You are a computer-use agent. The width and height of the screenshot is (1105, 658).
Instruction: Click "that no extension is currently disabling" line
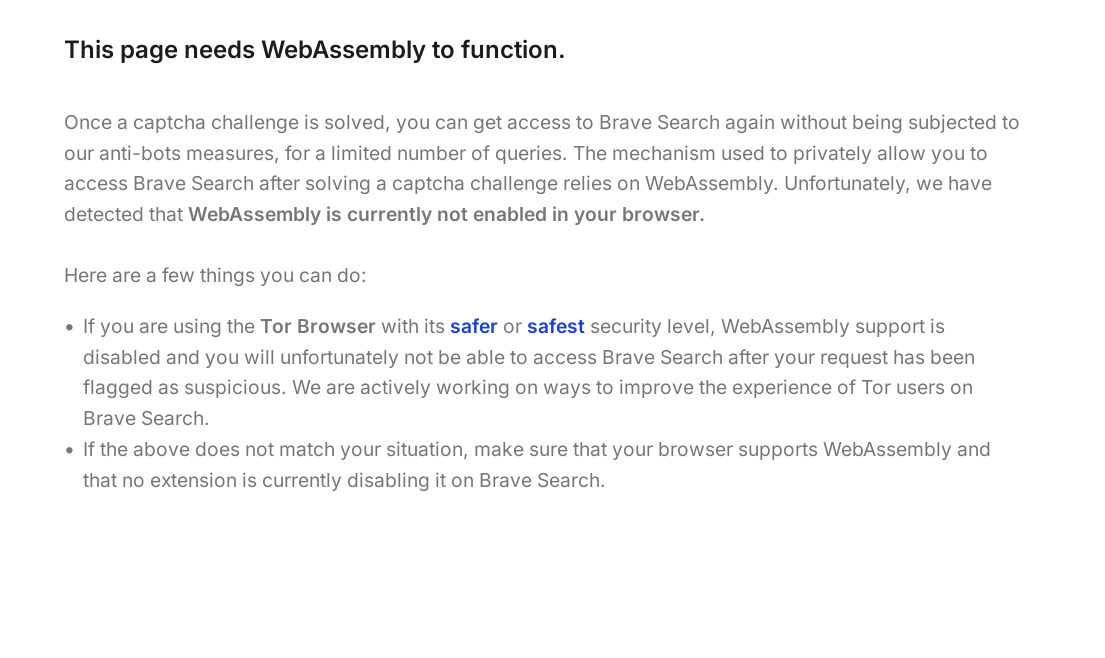point(344,480)
